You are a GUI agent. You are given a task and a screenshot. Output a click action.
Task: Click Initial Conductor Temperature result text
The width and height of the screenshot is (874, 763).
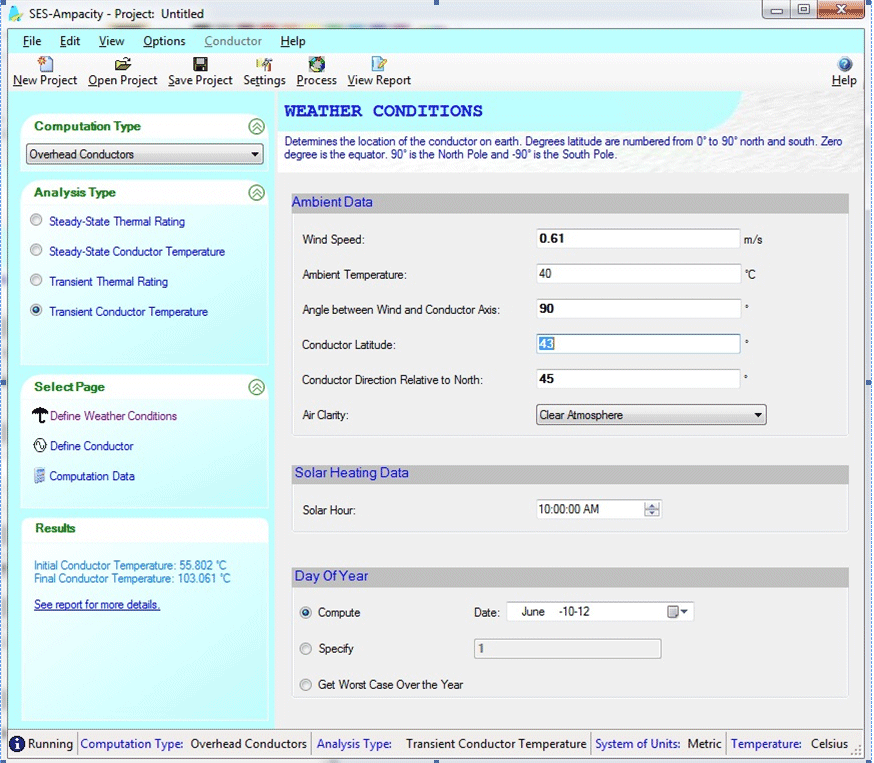[x=130, y=565]
